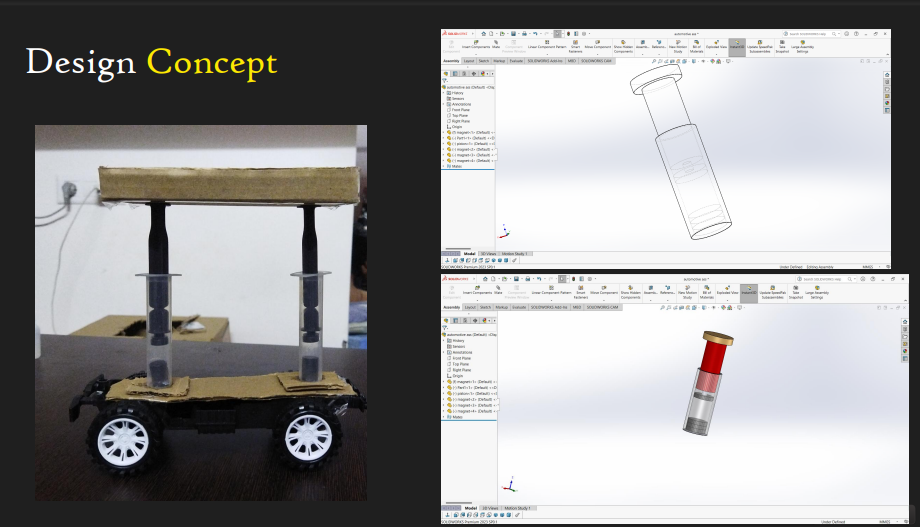Image resolution: width=920 pixels, height=527 pixels.
Task: Toggle Instant3D in the wireframe-model window
Action: point(737,47)
